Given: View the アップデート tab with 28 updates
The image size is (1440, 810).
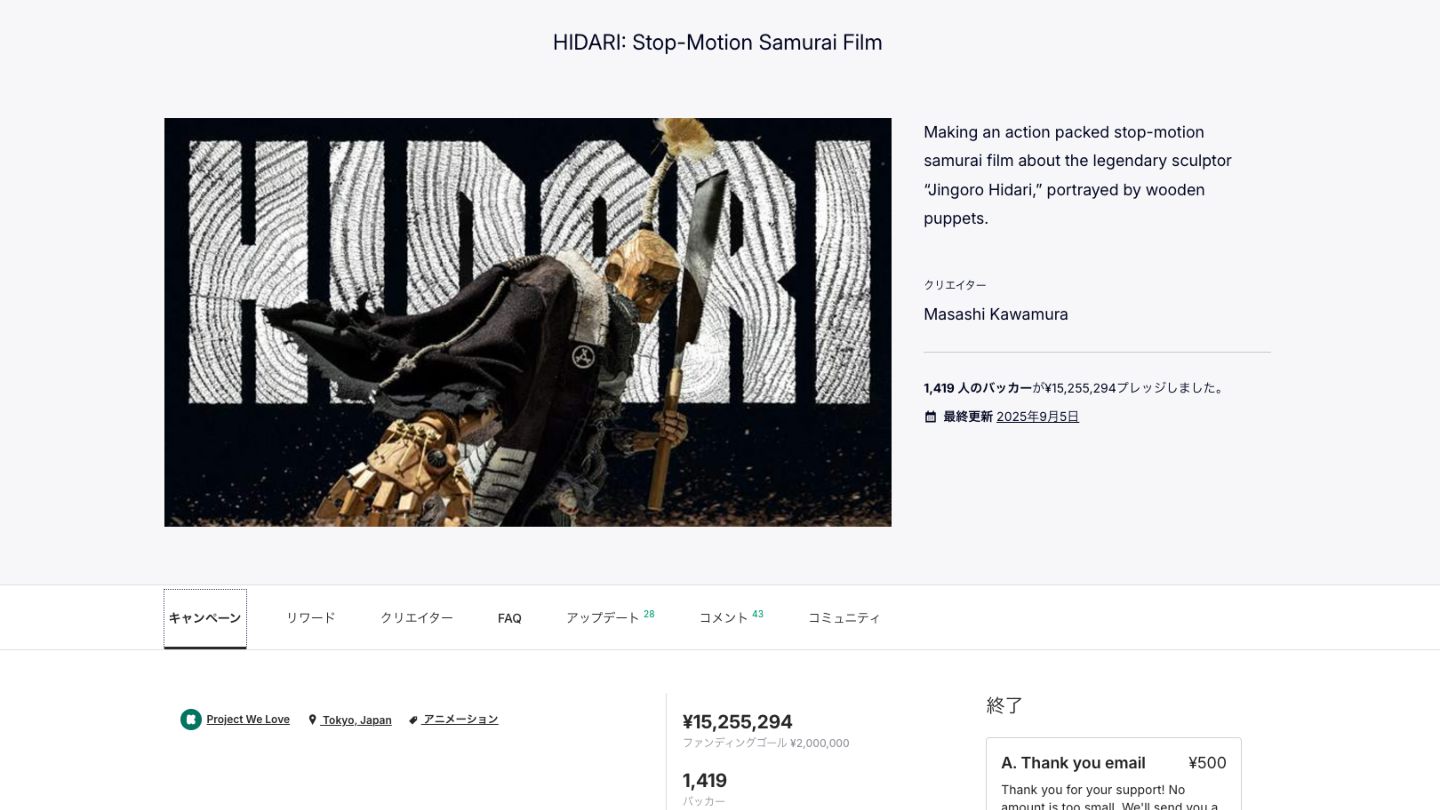Looking at the screenshot, I should [610, 618].
